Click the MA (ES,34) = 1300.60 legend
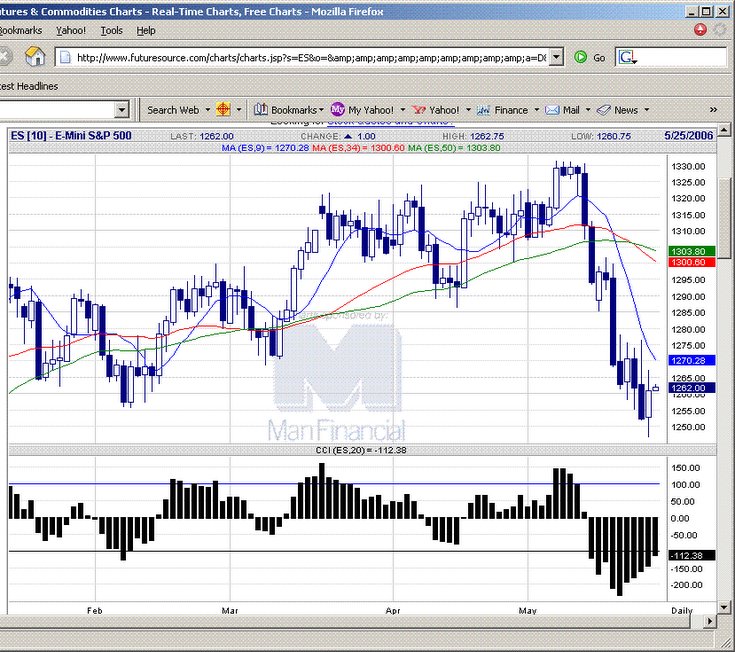Screen dimensions: 735x652 point(358,148)
